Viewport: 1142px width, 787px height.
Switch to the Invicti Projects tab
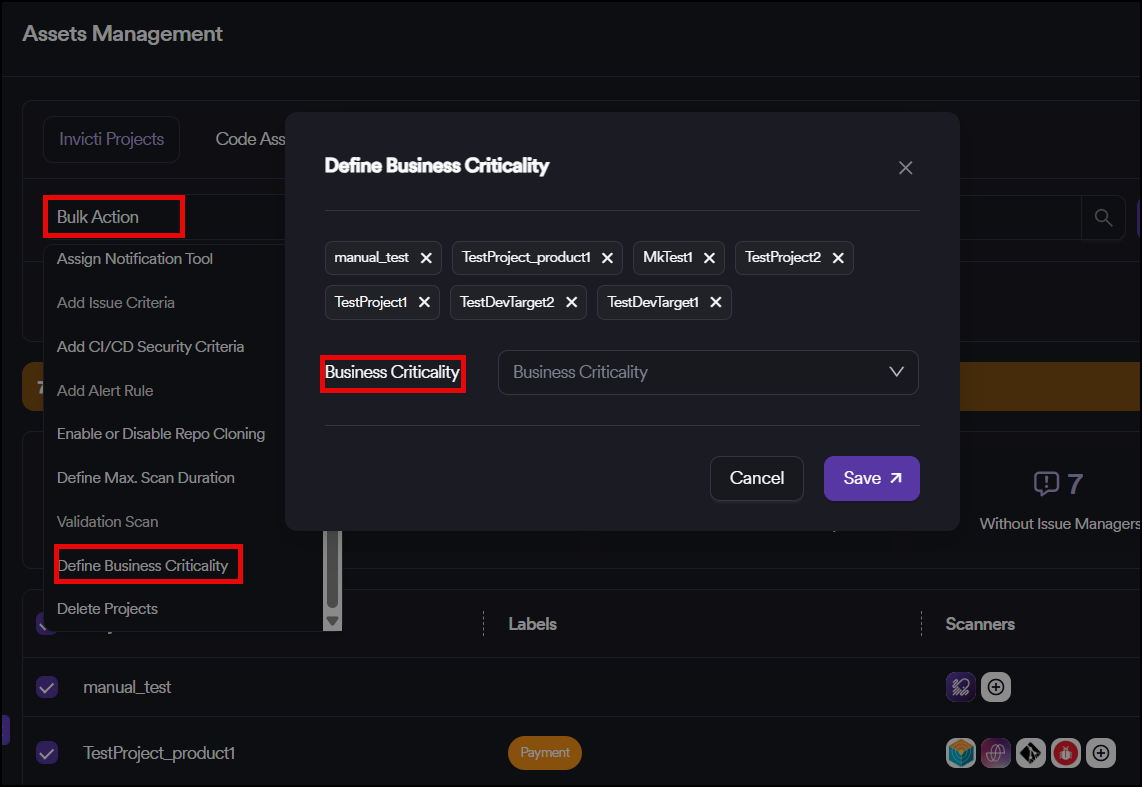(x=111, y=139)
